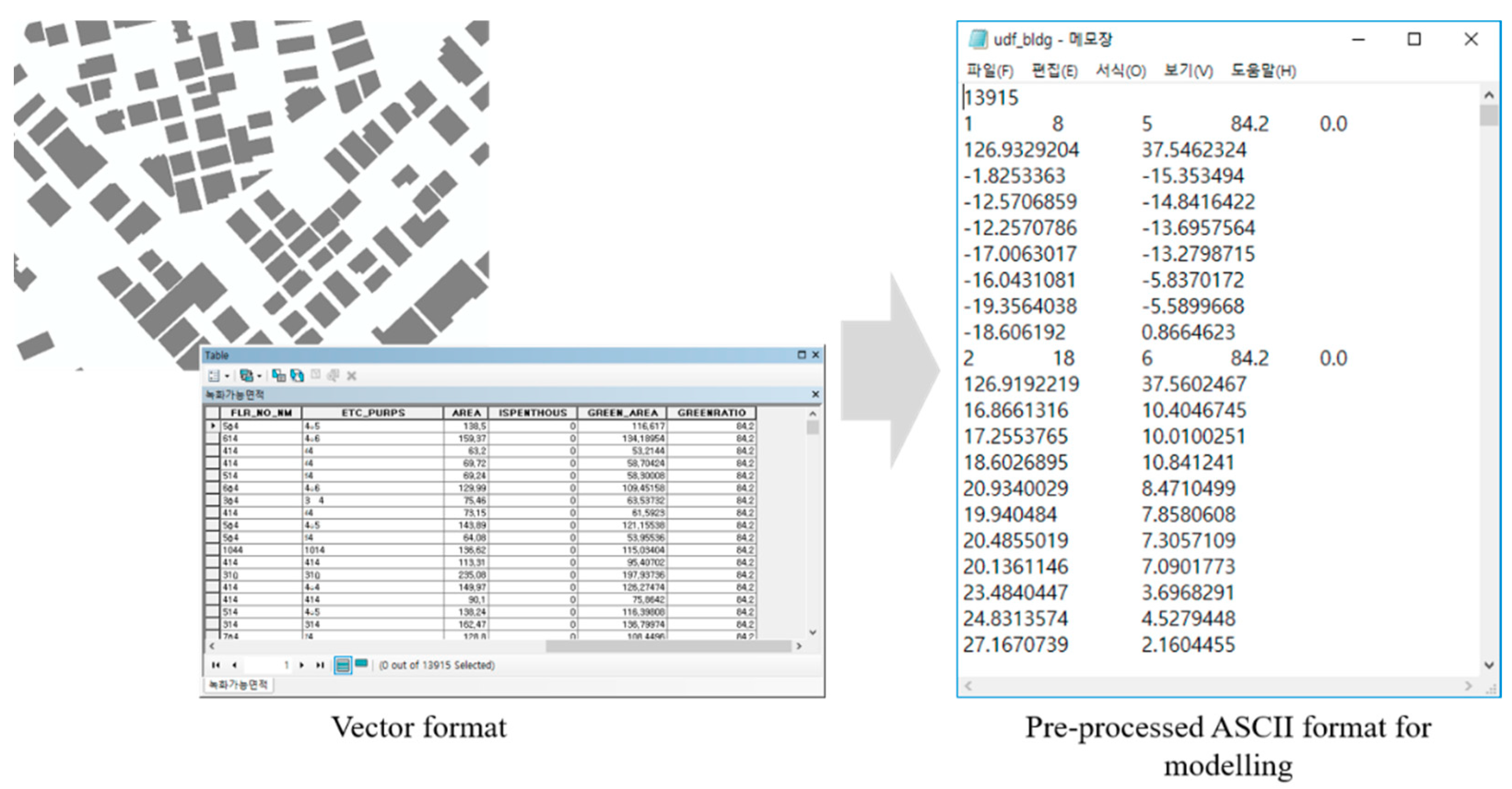
Task: Open the 파일(F) File menu
Action: tap(990, 71)
